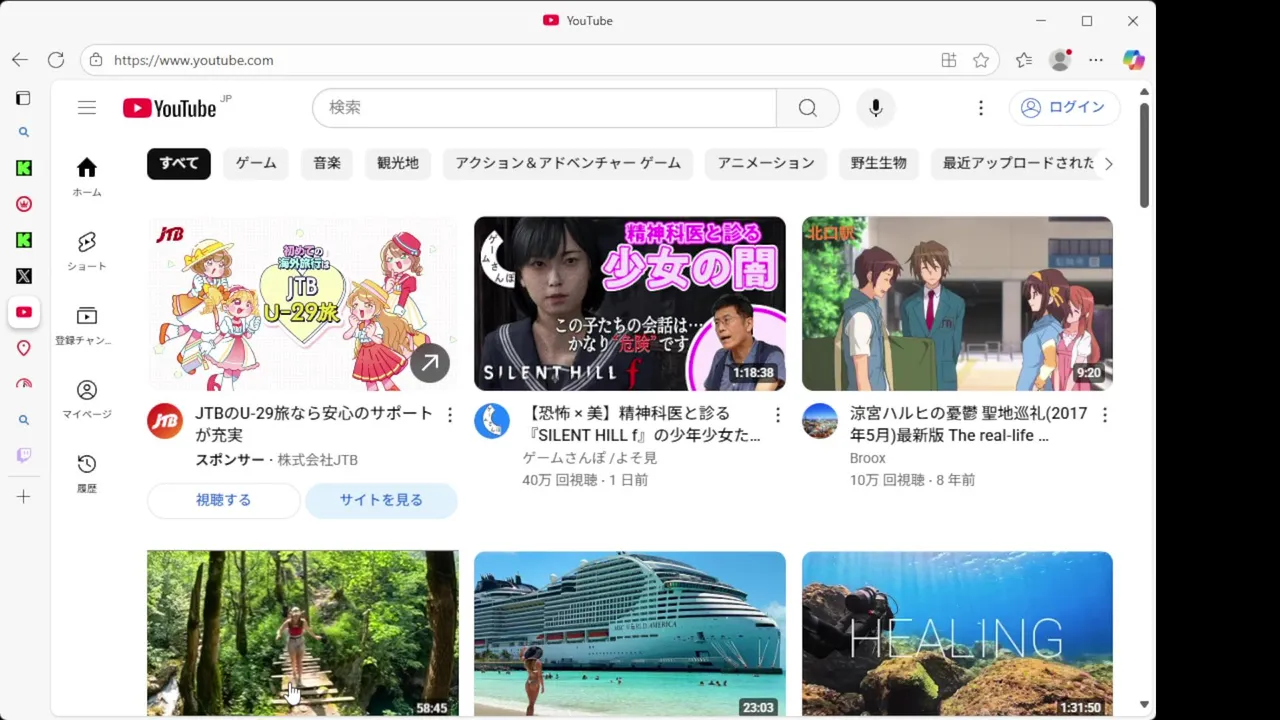This screenshot has width=1280, height=720.
Task: Open browser Settings and more menu
Action: click(1096, 60)
